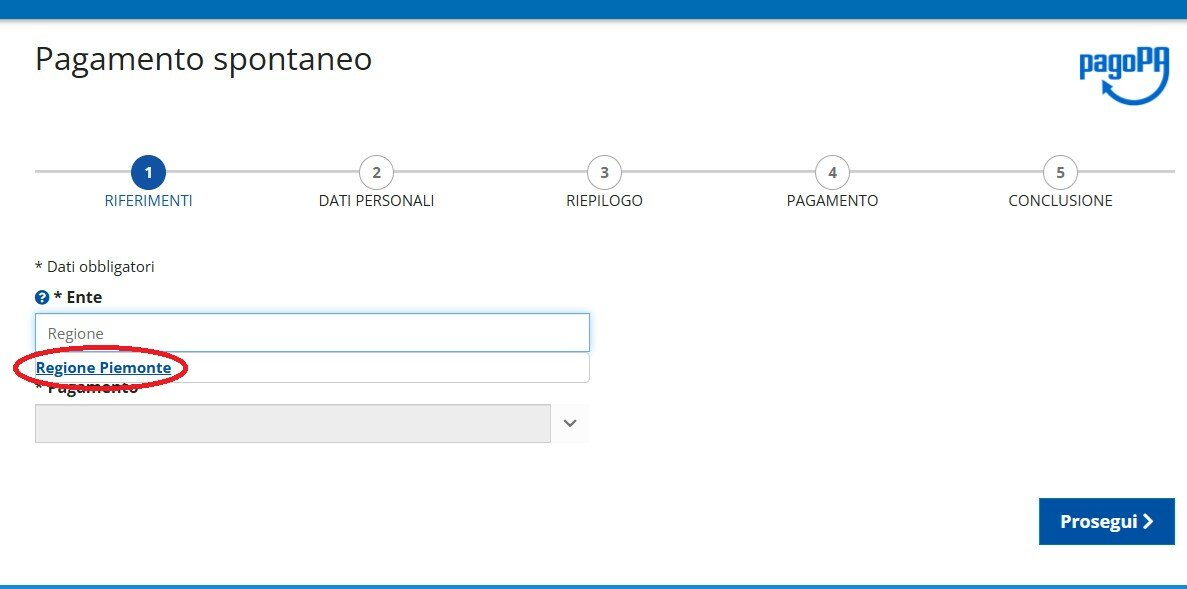
Task: Click the Ente help question mark icon
Action: click(x=42, y=298)
